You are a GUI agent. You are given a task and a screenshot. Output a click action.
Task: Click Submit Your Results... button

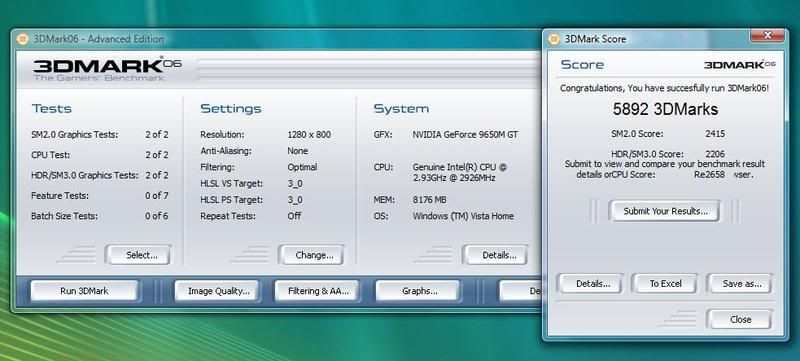(664, 211)
